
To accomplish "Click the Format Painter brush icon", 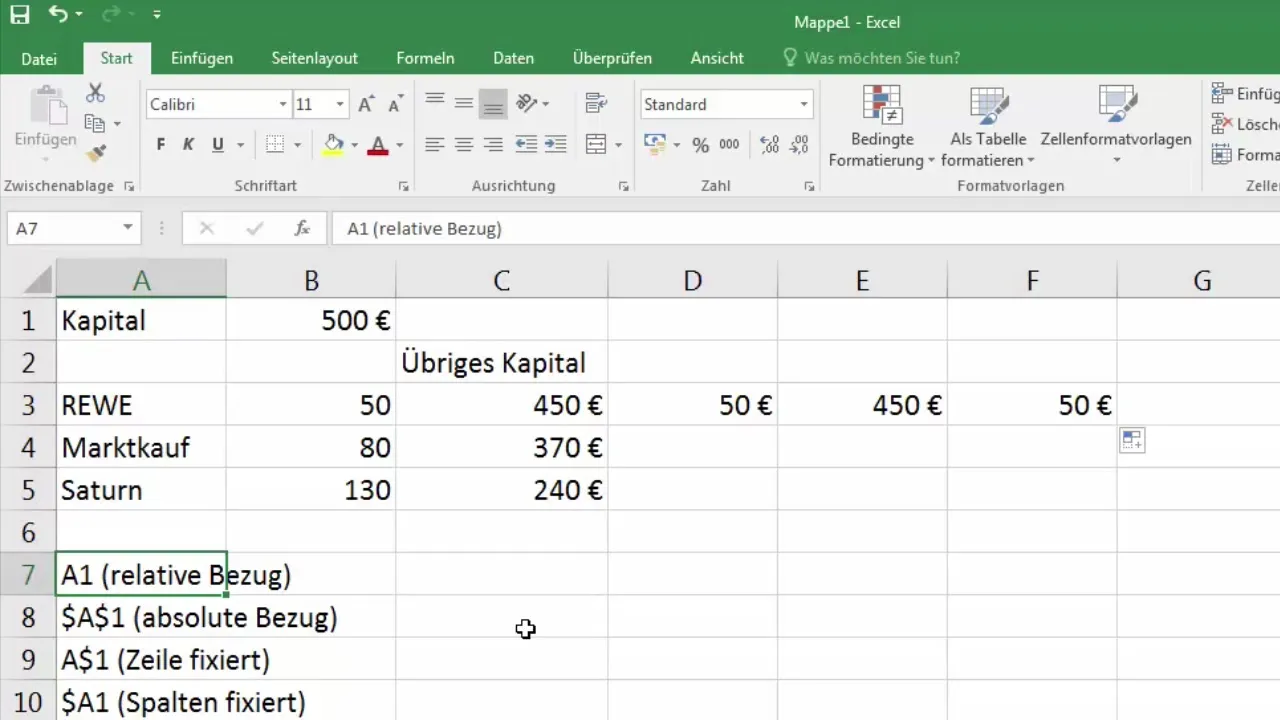I will point(95,153).
